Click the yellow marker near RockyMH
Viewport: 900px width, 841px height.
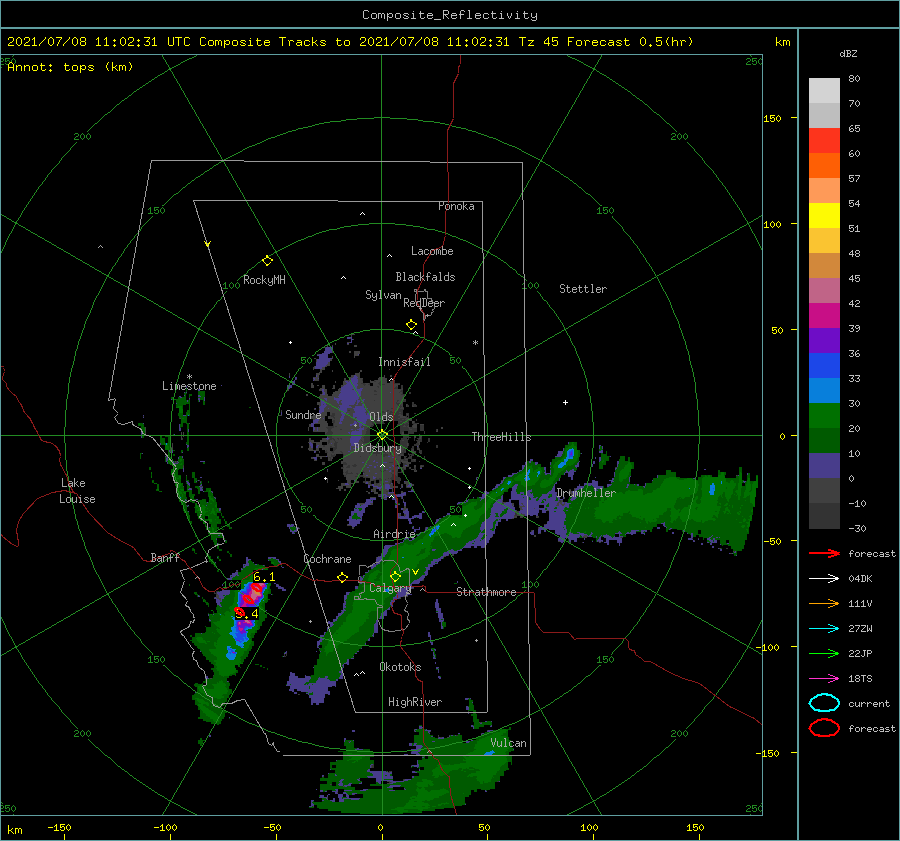[267, 261]
